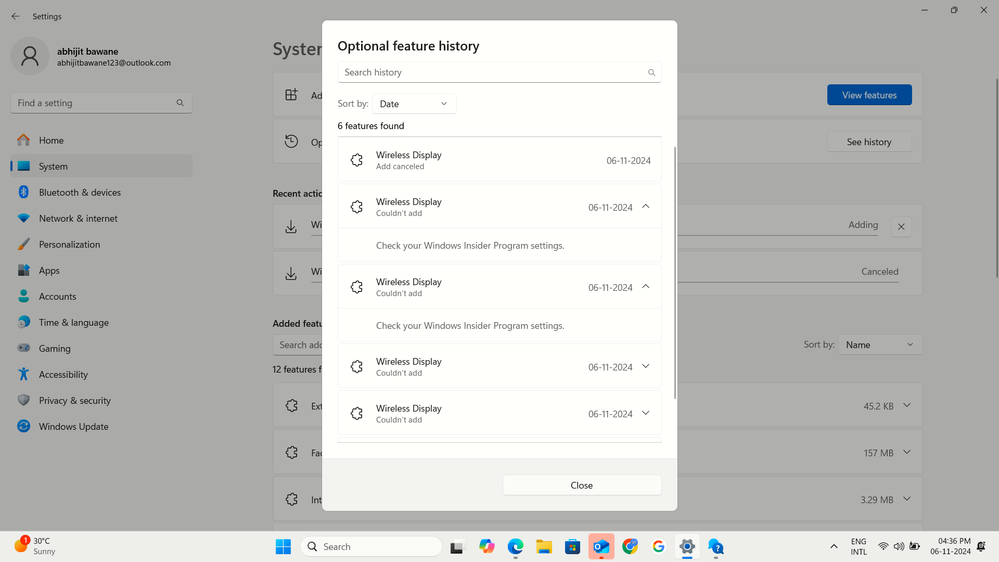Click email abhijitbawane123@outlook.com

pyautogui.click(x=114, y=63)
